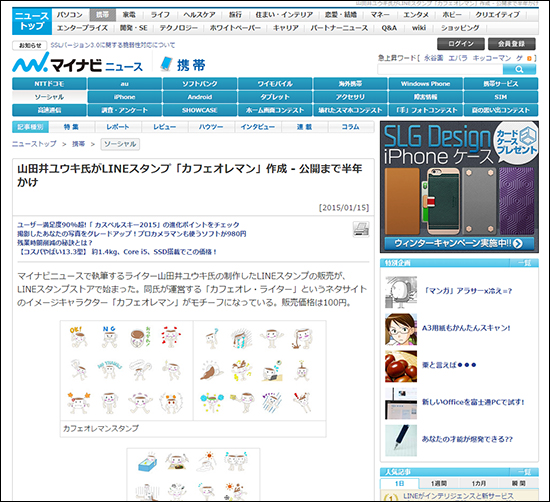Select the ソーシャル category button
This screenshot has height=502, width=550.
coord(49,97)
